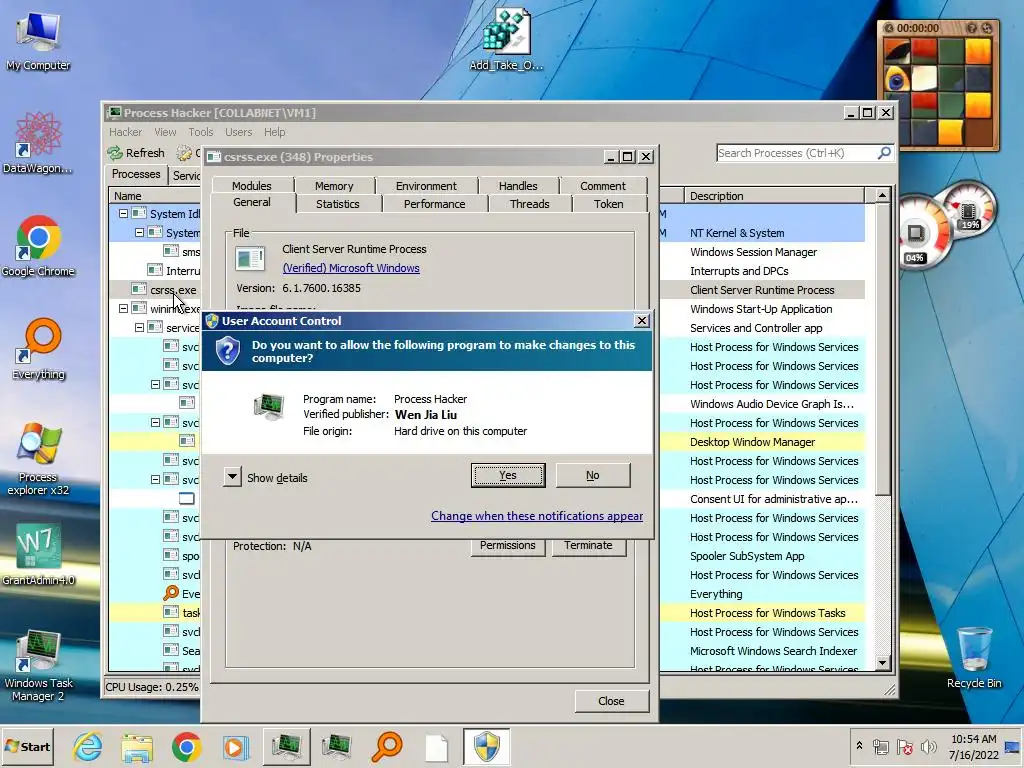Select Processes tab in Process Hacker

(x=136, y=174)
